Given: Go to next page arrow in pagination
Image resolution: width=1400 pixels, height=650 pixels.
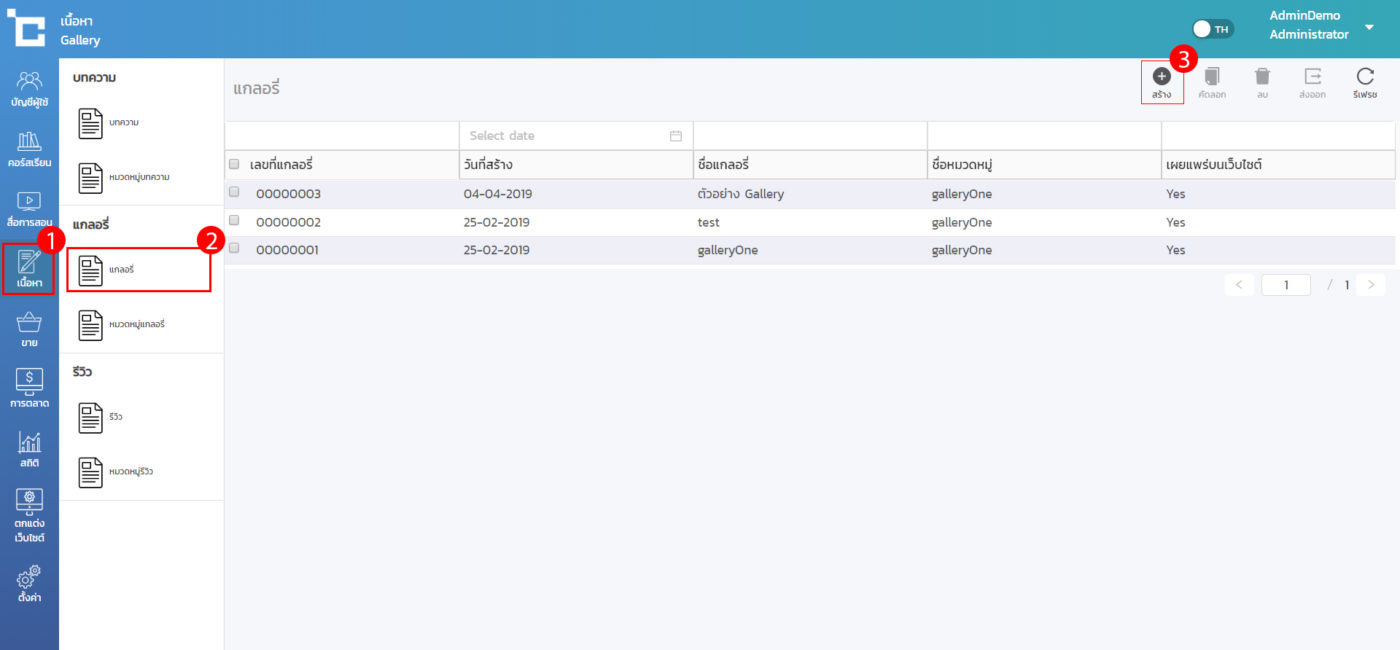Looking at the screenshot, I should (x=1371, y=285).
